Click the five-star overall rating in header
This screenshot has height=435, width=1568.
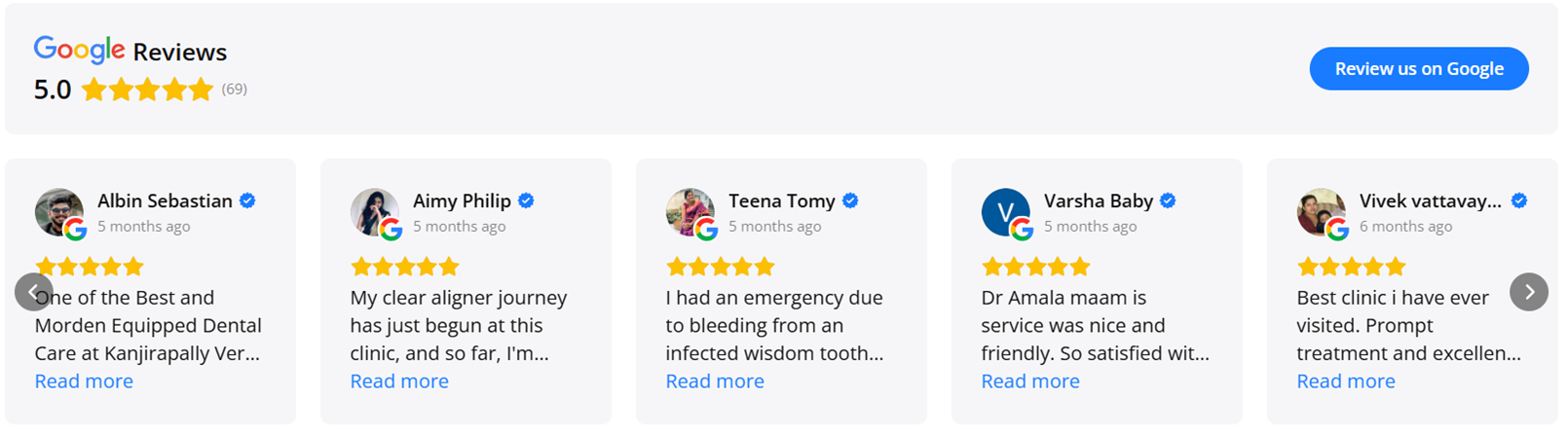point(147,90)
